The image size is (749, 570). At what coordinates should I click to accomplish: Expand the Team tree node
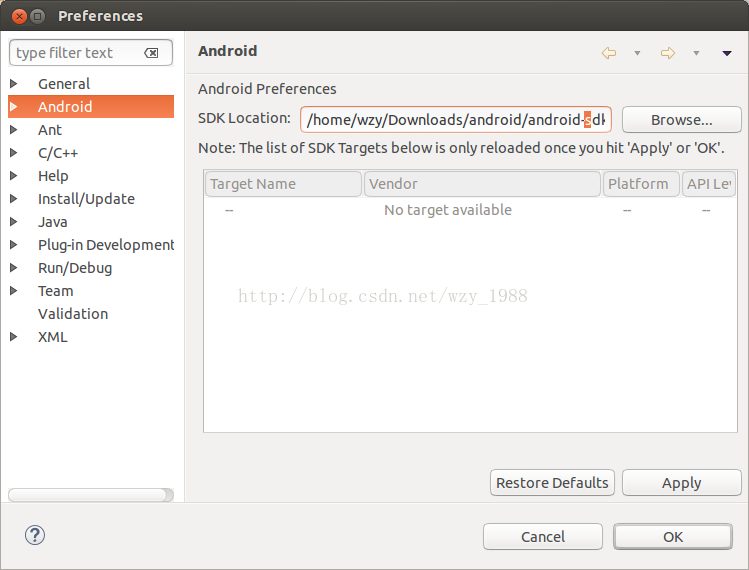coord(14,290)
